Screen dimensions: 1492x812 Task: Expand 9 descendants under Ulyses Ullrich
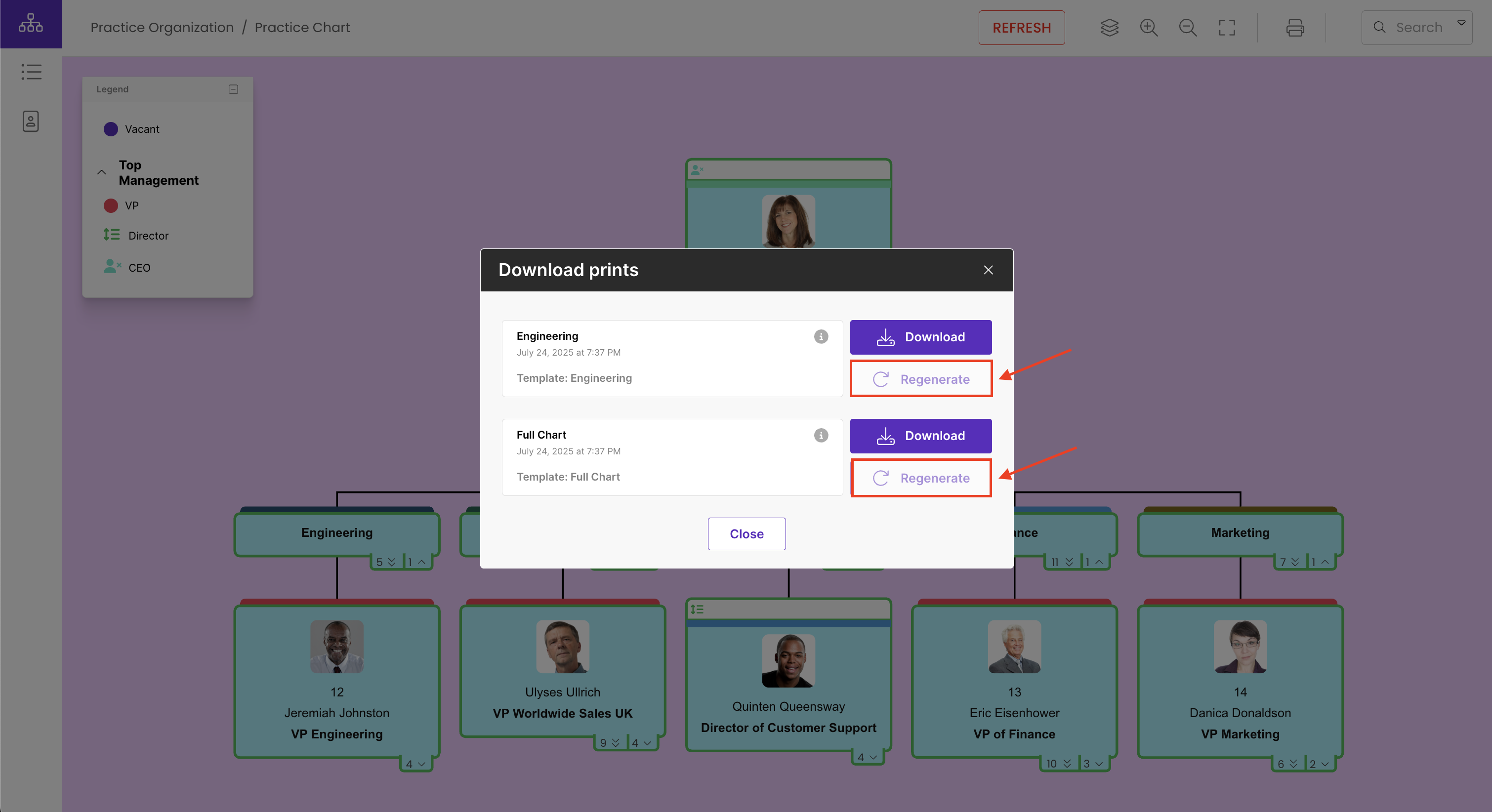(610, 742)
